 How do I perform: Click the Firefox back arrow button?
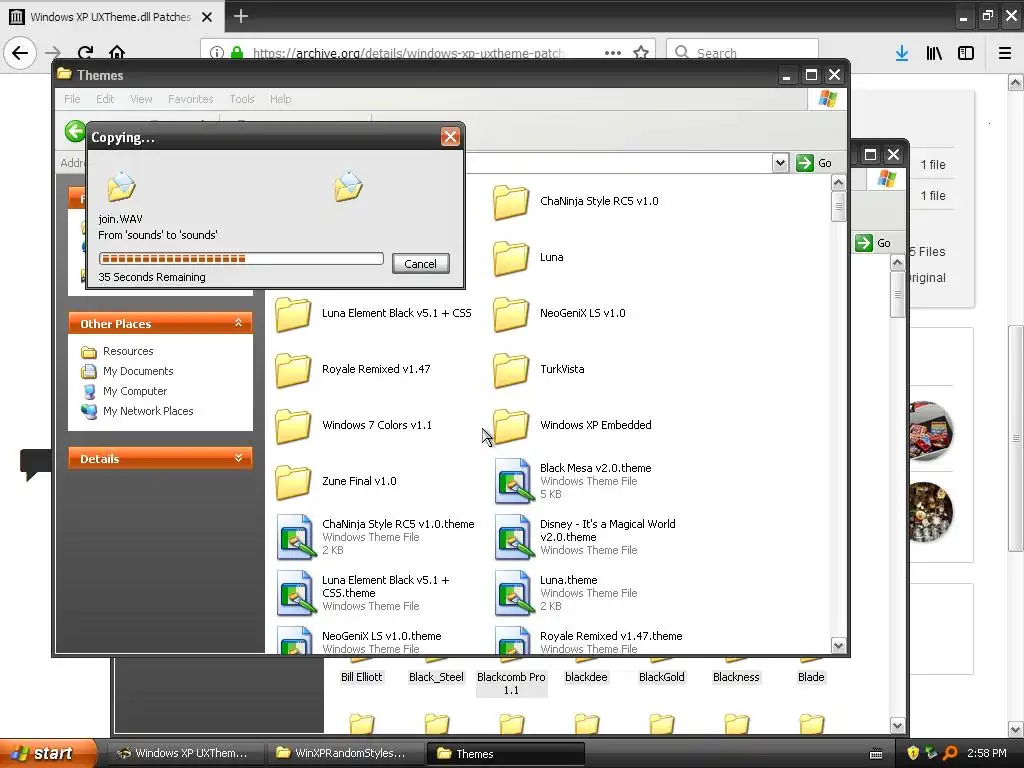20,52
